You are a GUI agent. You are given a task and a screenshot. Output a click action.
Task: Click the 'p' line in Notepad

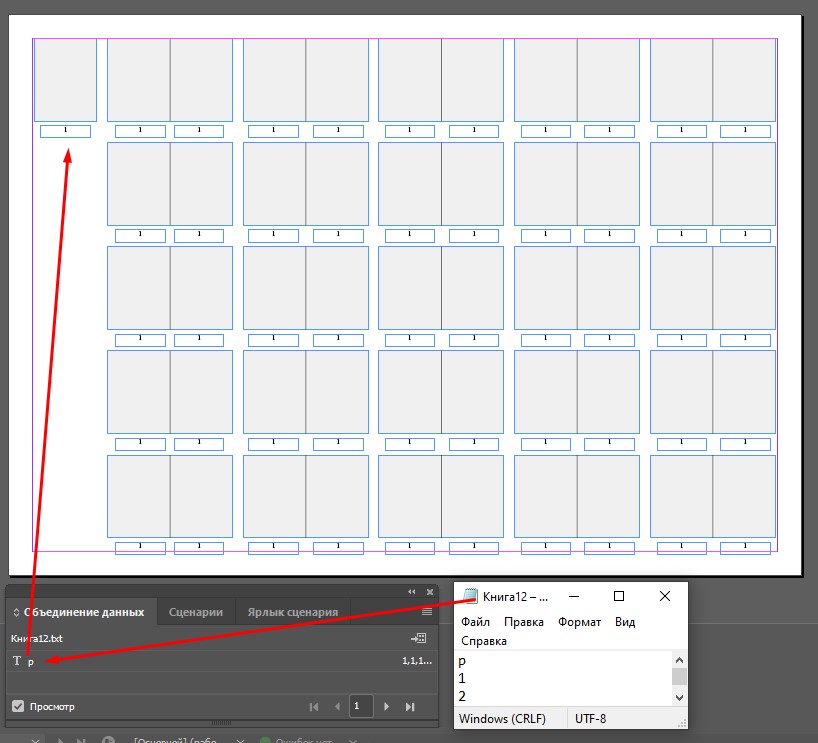point(462,661)
